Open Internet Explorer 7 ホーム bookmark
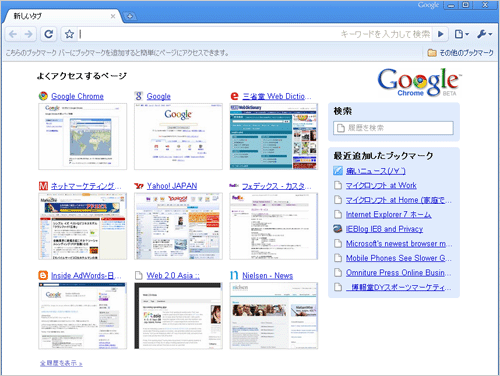Image resolution: width=500 pixels, height=376 pixels. pos(388,214)
